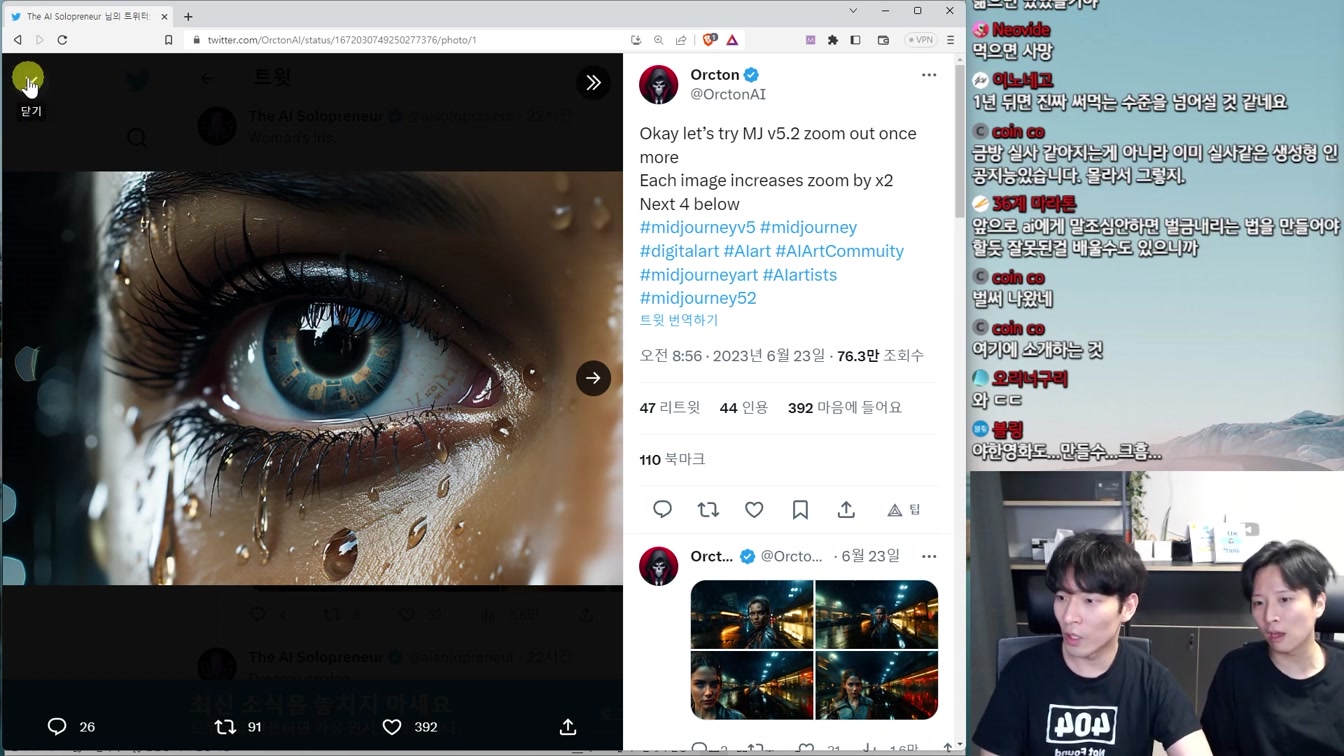Toggle the browser sidebar panel icon
Image resolution: width=1344 pixels, height=756 pixels.
[x=856, y=40]
